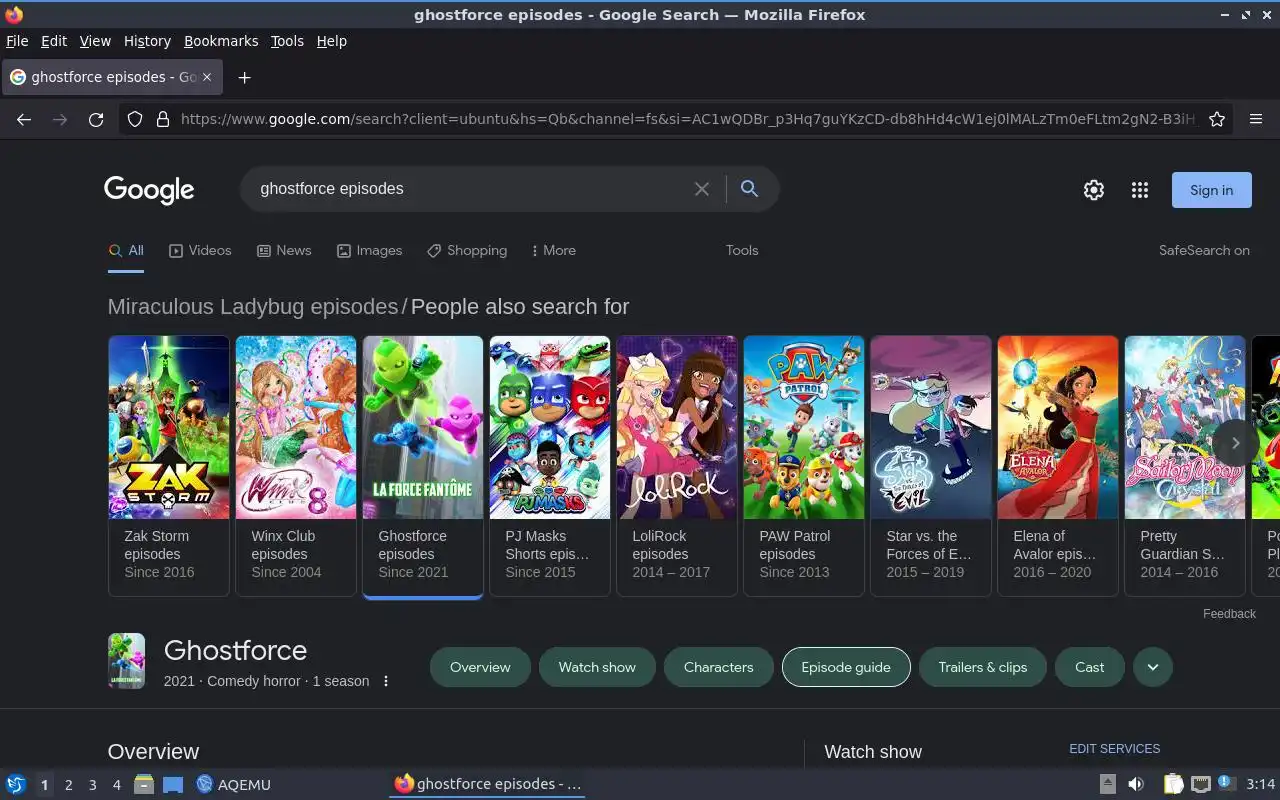
Task: Open the Help menu
Action: pos(332,41)
